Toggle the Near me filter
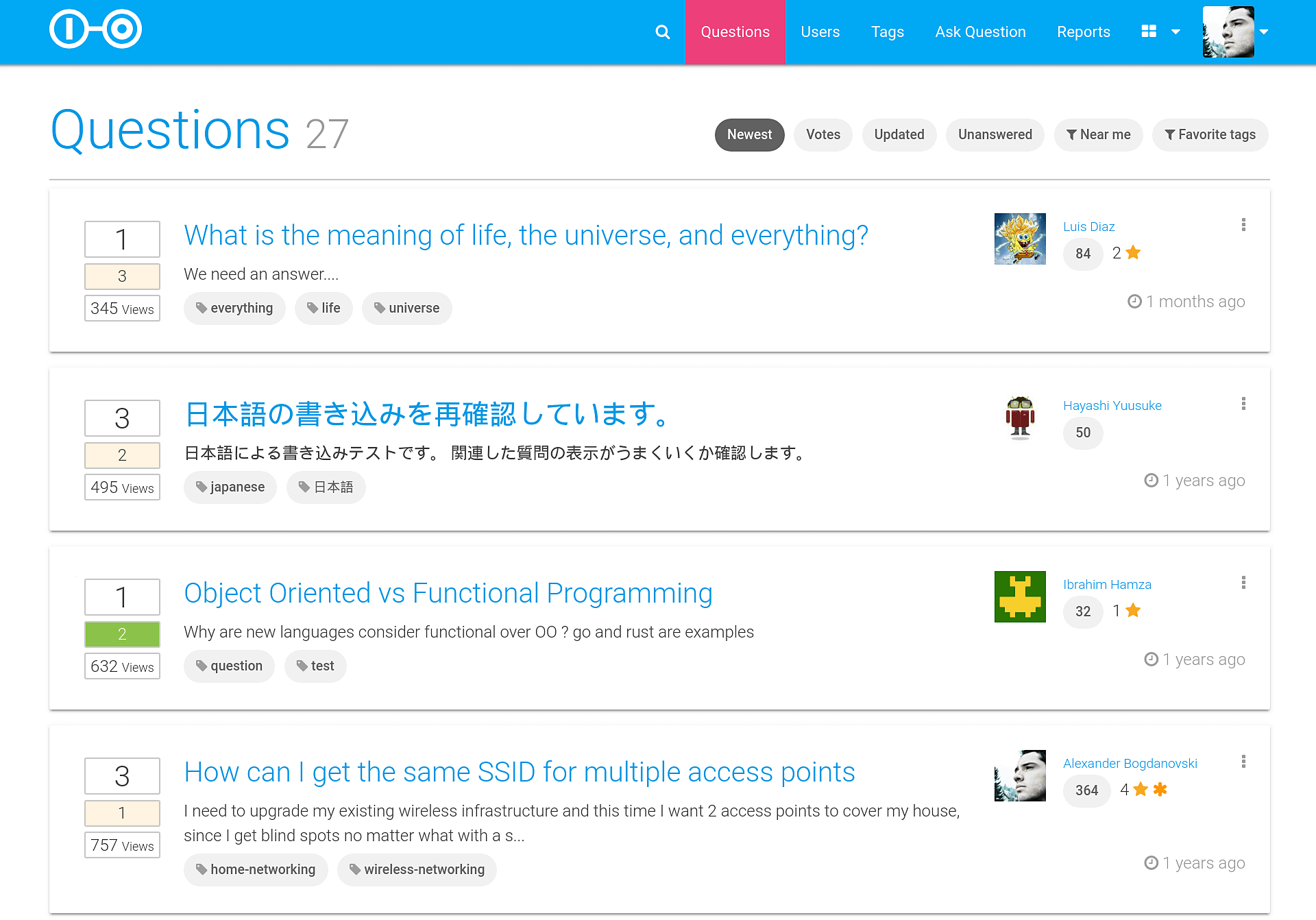 [x=1098, y=135]
